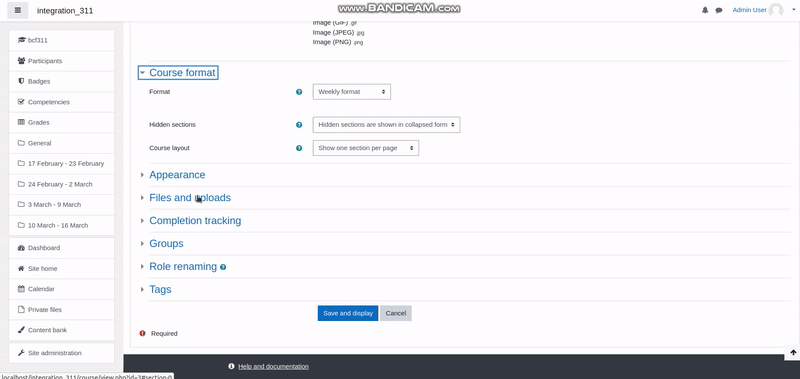Open the Badges sidebar item
800x379 pixels.
pos(61,81)
